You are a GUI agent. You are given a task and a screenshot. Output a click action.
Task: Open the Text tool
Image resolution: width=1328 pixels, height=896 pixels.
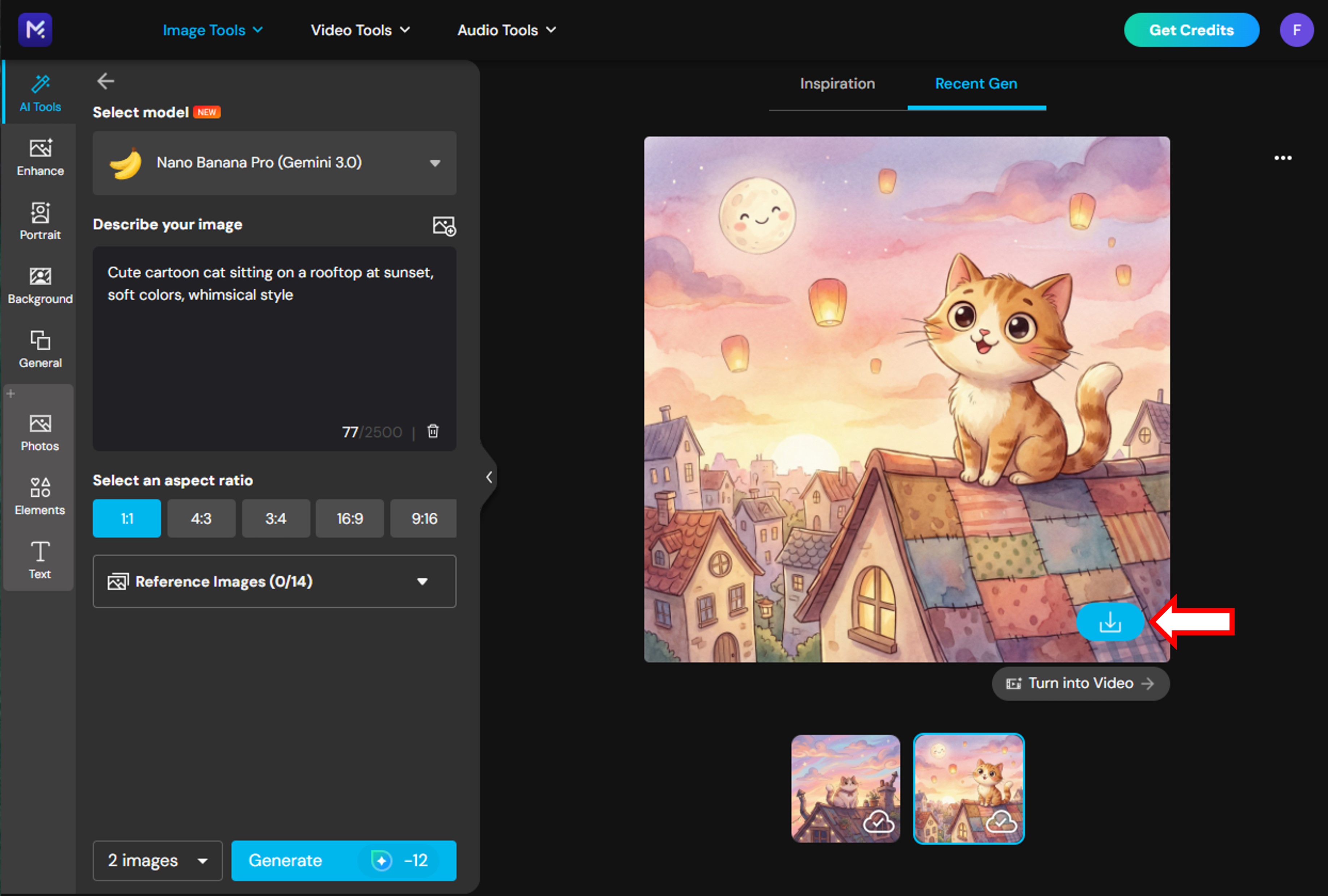(39, 560)
